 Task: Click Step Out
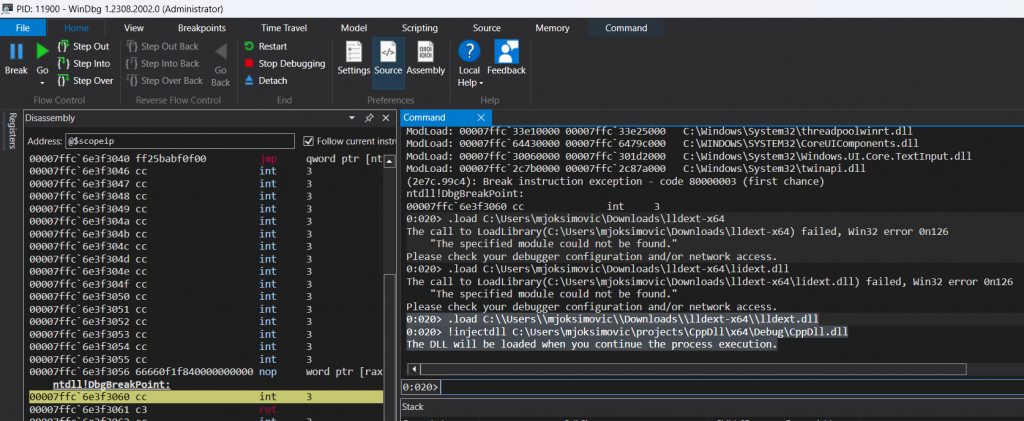coord(84,46)
